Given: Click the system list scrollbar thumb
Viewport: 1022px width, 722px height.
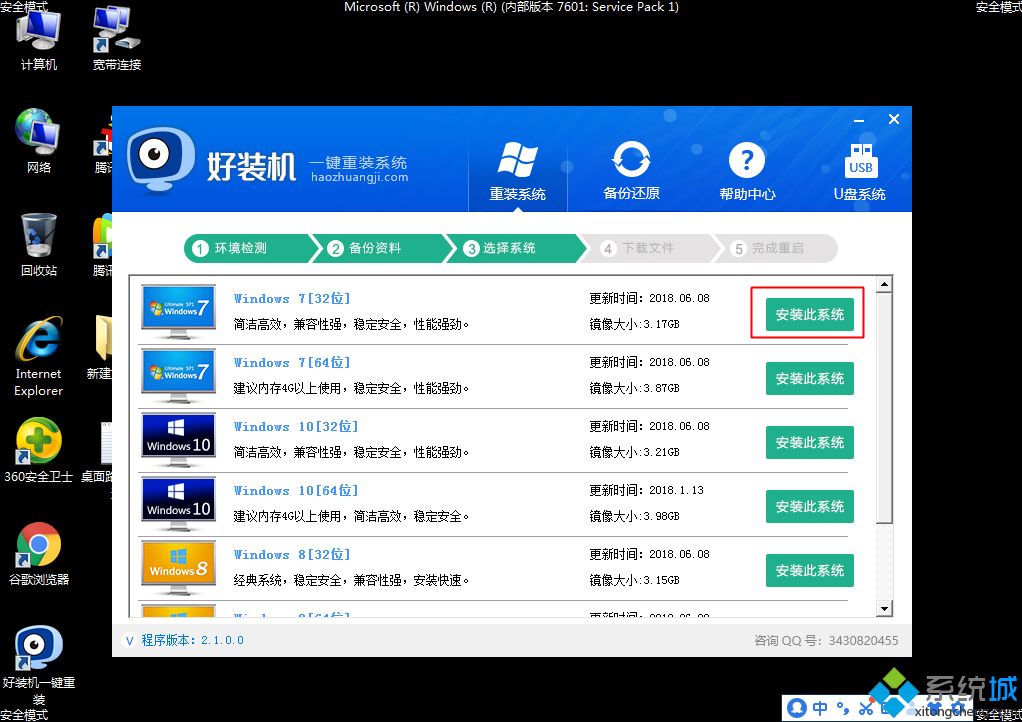Looking at the screenshot, I should coord(884,407).
